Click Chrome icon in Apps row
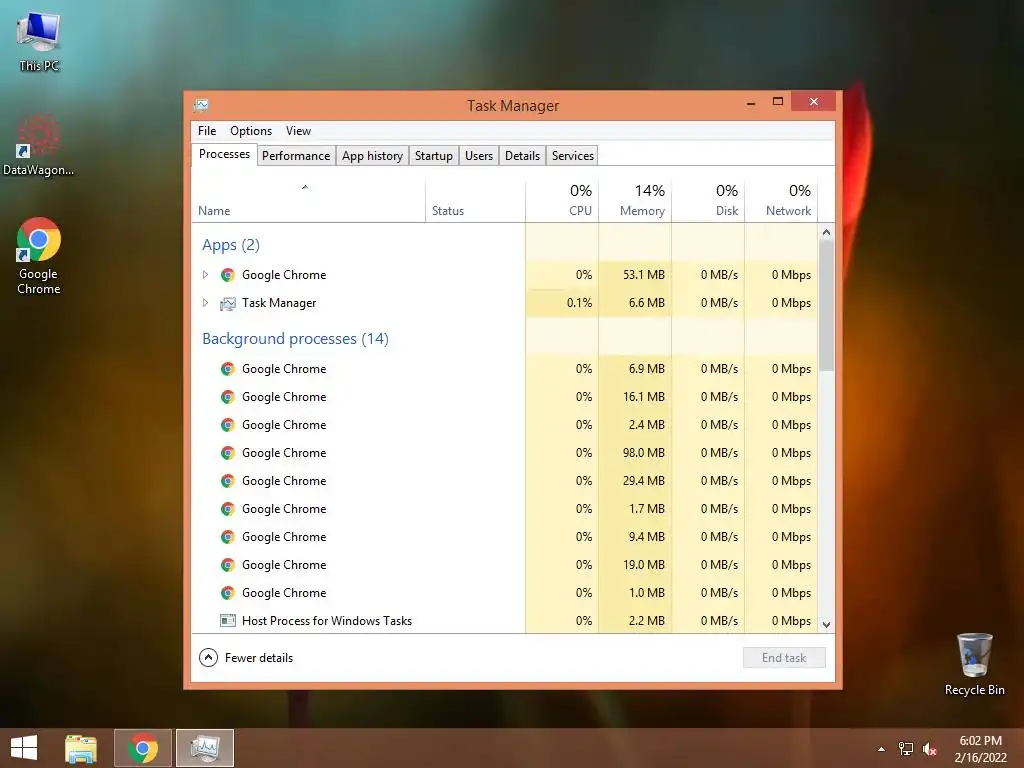Screen dimensions: 1024x768 (x=227, y=275)
